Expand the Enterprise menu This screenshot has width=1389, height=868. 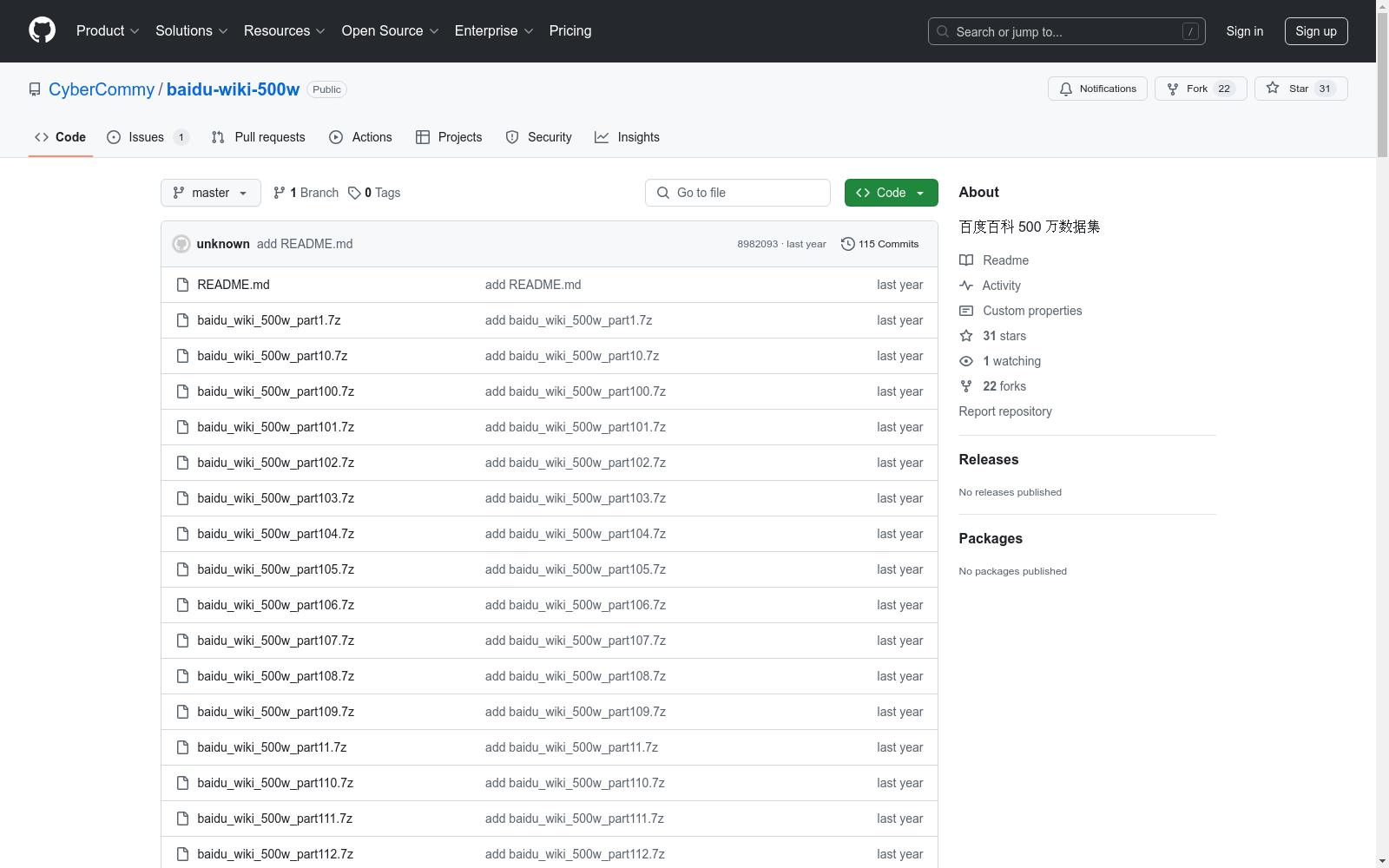click(494, 30)
